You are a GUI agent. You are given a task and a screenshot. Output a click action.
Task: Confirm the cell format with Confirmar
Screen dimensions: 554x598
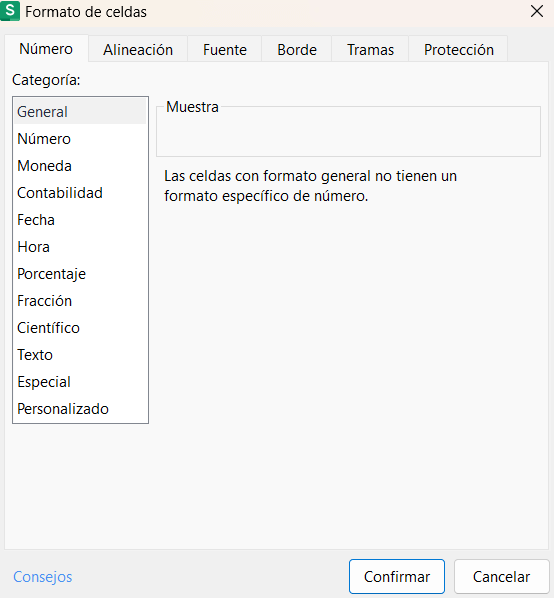397,577
